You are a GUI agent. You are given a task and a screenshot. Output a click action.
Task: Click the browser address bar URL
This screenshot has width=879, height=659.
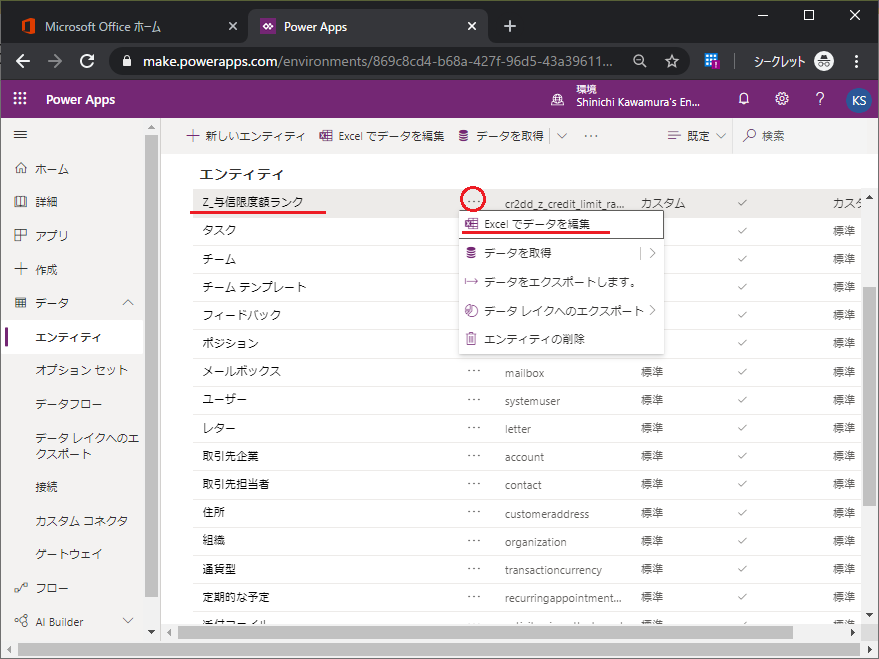[377, 61]
